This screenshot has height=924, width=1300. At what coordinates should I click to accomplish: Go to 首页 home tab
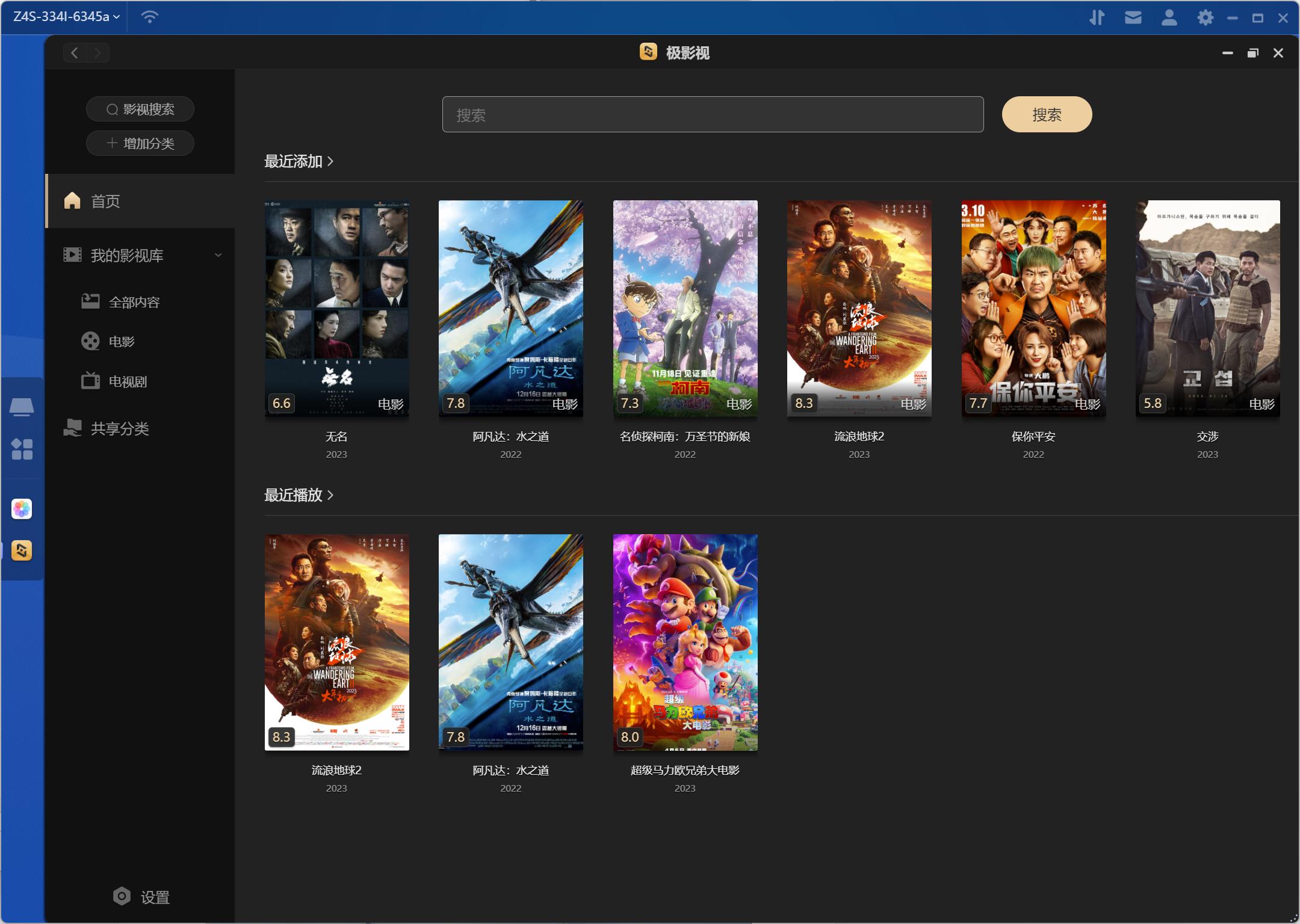[x=105, y=201]
